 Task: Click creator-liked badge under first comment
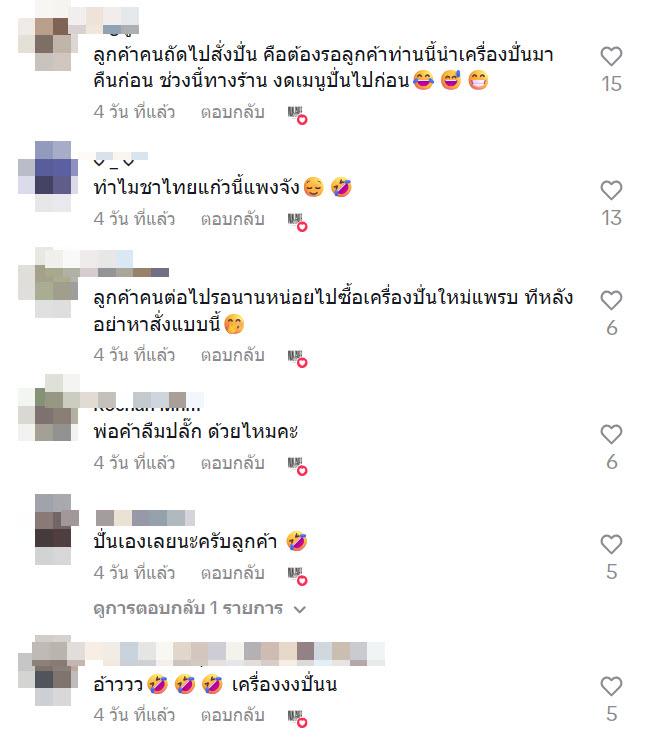click(297, 115)
